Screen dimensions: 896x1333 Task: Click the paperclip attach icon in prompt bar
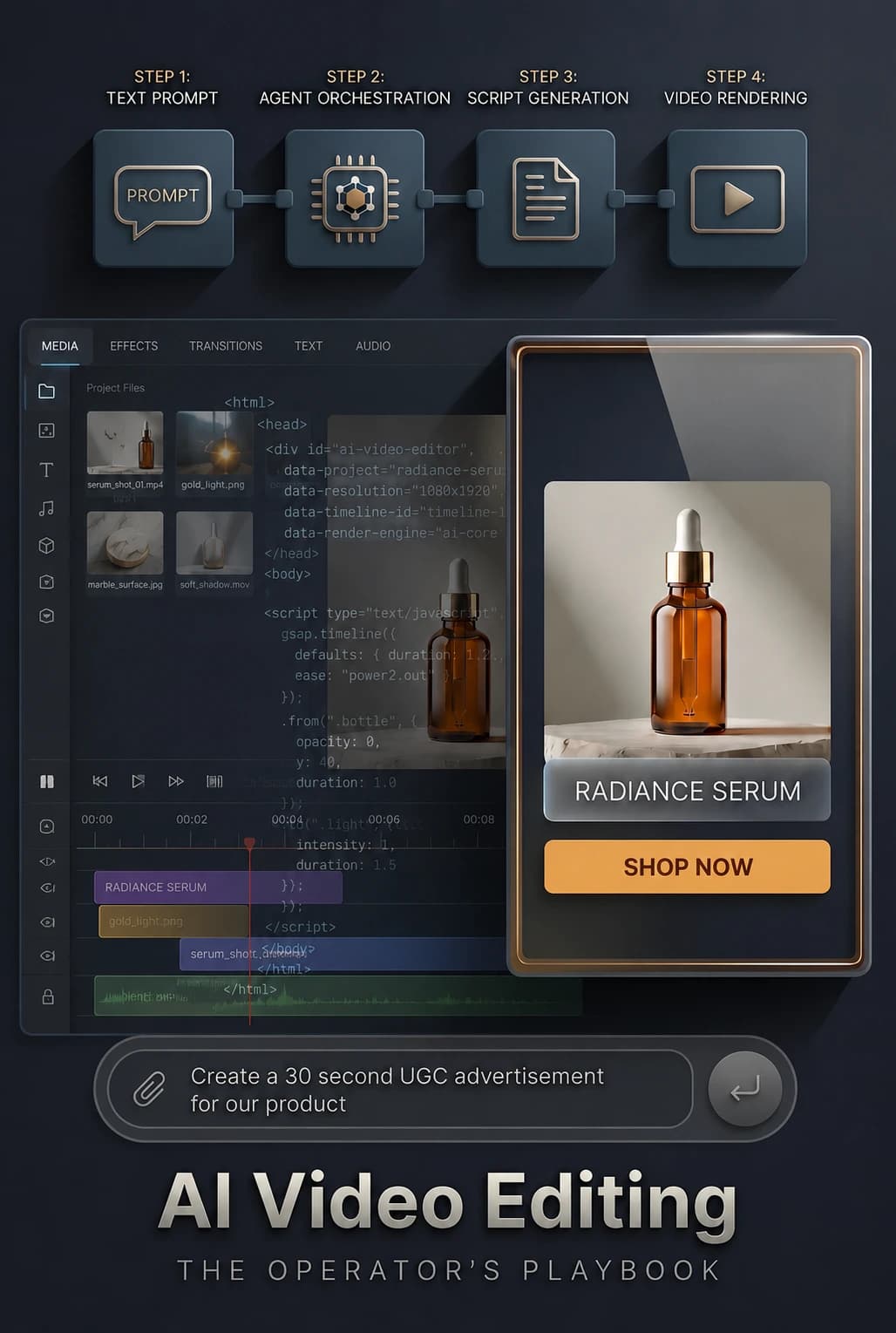click(149, 1089)
